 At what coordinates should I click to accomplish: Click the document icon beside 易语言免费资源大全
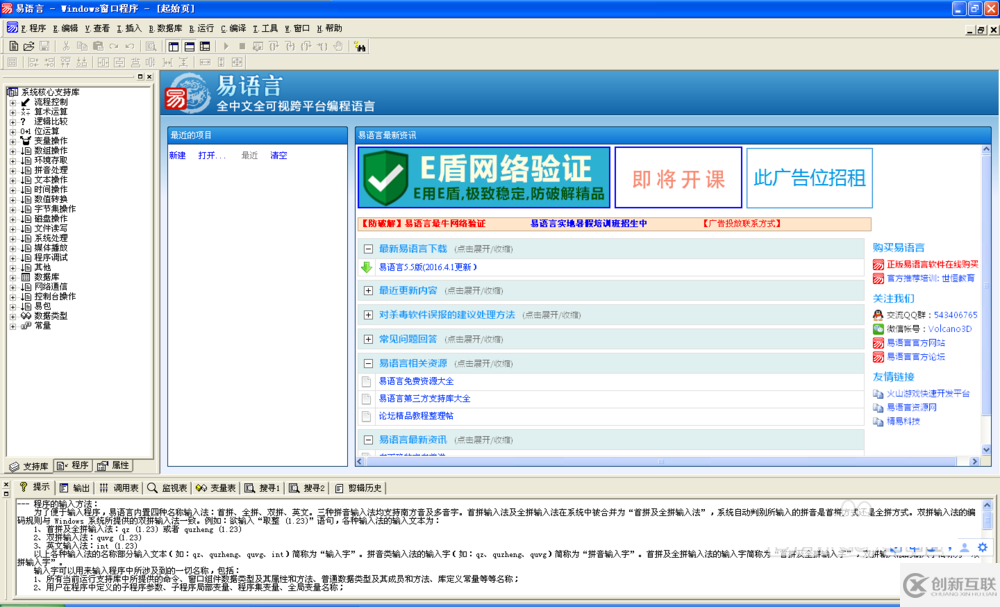pos(367,381)
